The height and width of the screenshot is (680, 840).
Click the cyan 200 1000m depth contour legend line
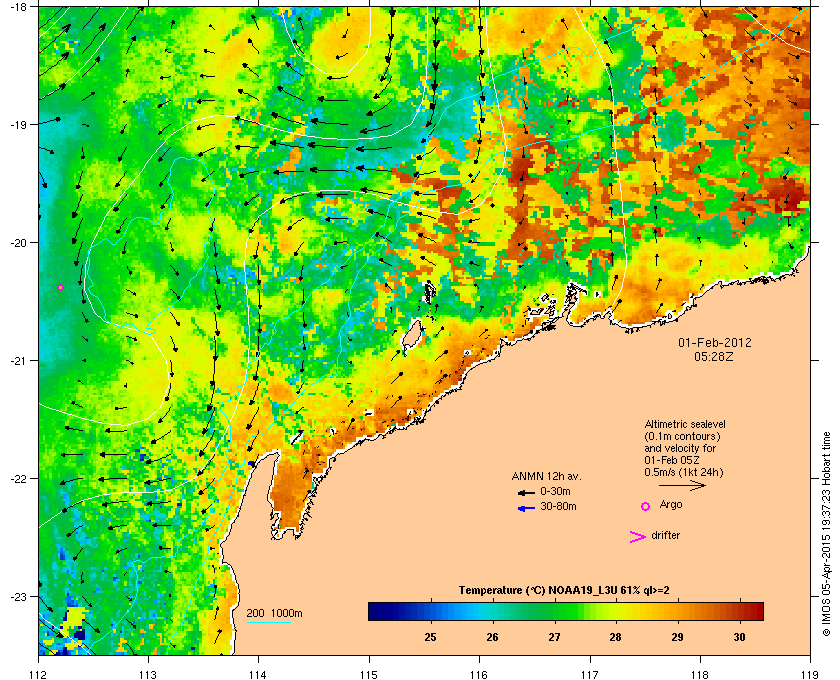pyautogui.click(x=268, y=622)
